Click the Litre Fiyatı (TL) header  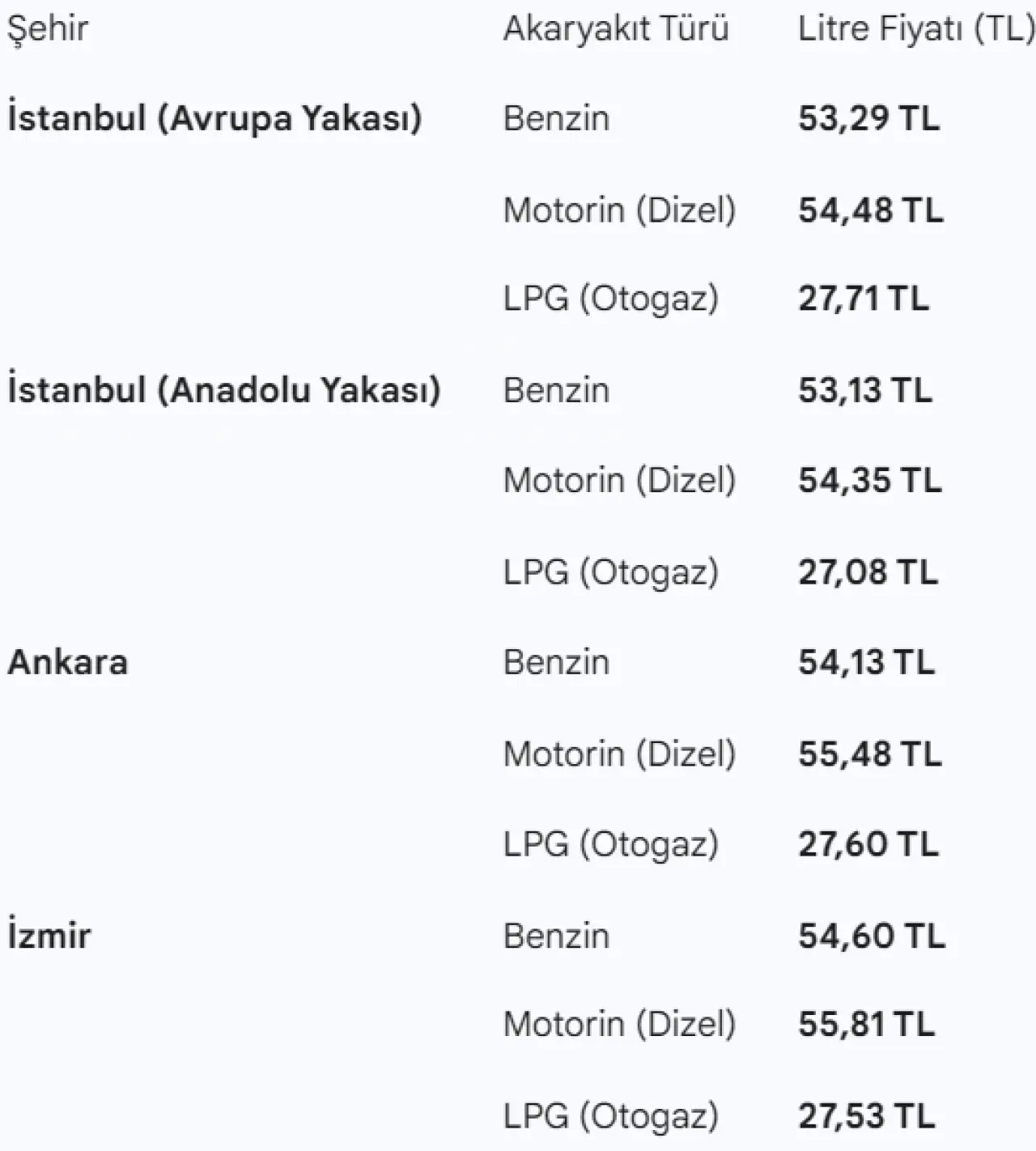915,29
